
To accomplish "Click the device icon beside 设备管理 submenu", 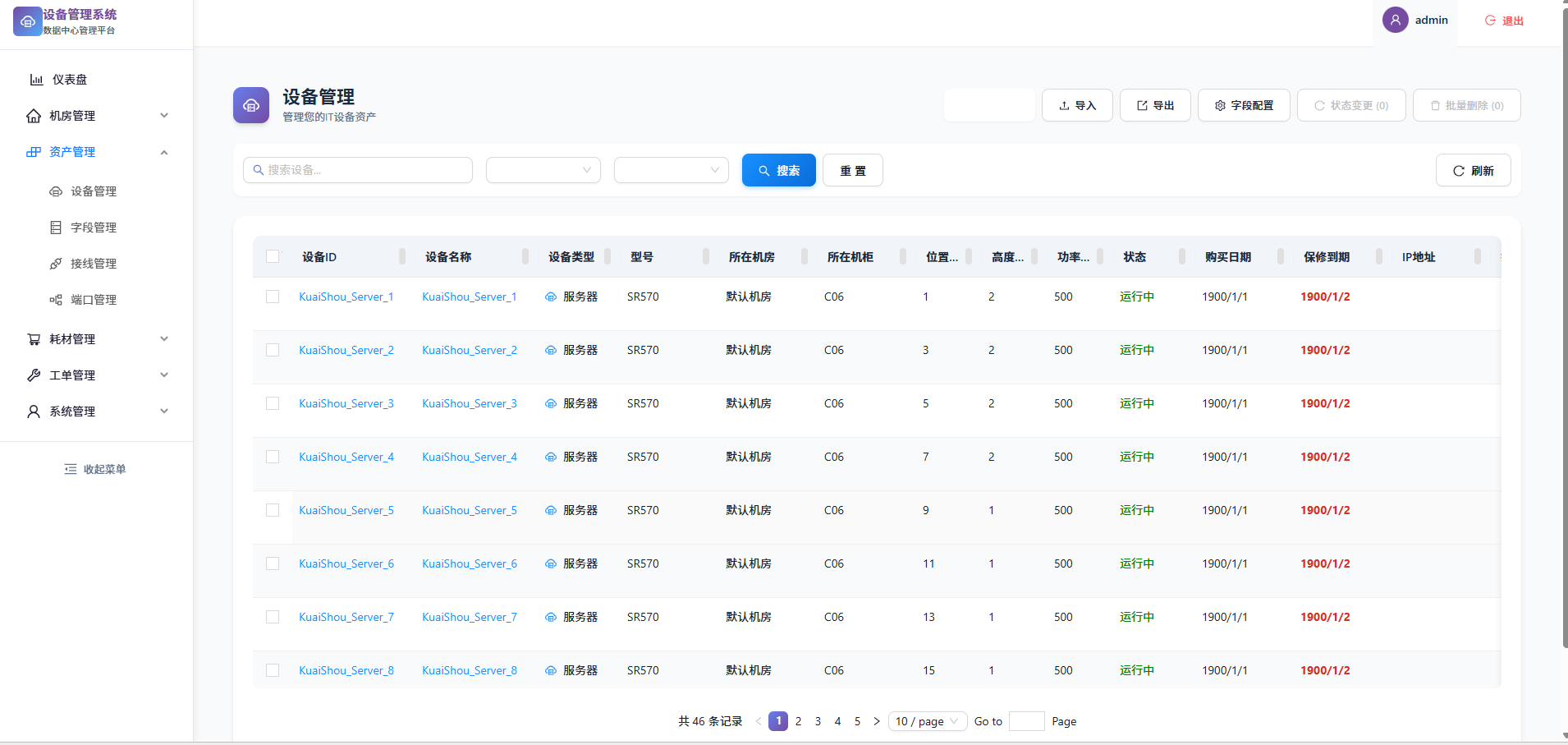I will coord(56,191).
